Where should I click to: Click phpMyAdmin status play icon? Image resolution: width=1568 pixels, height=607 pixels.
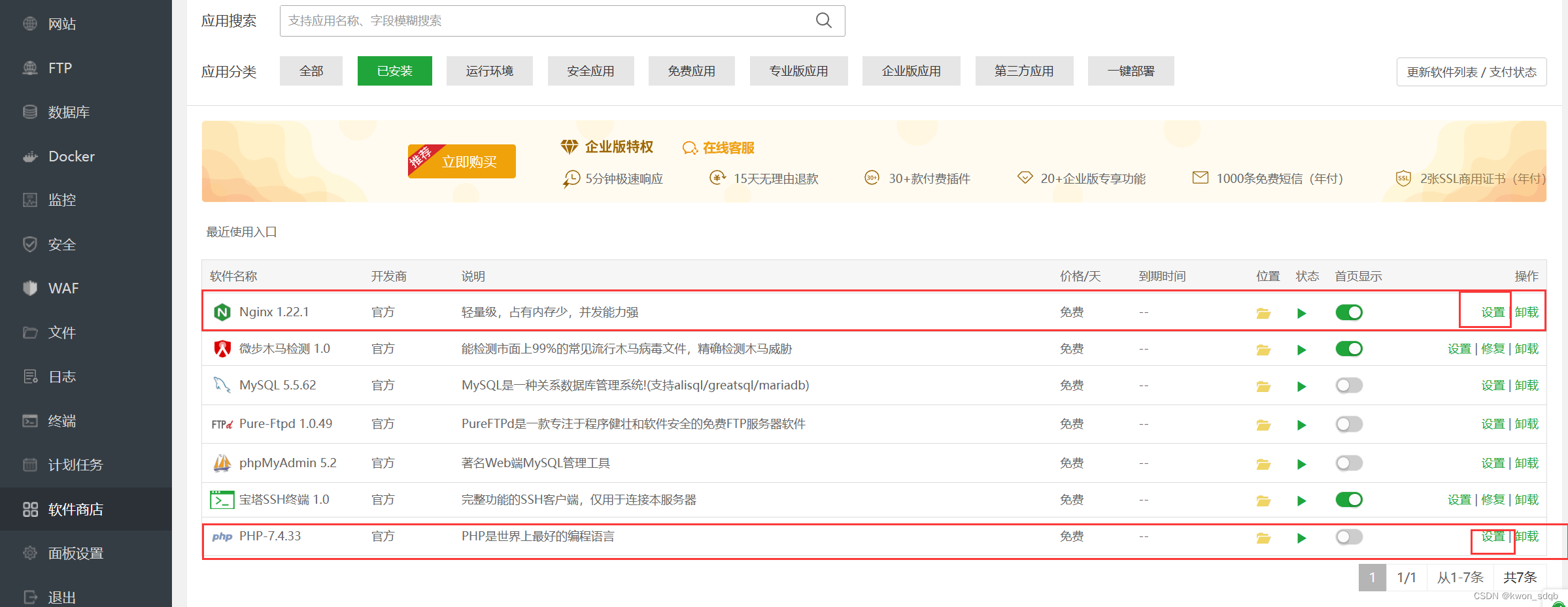point(1301,464)
